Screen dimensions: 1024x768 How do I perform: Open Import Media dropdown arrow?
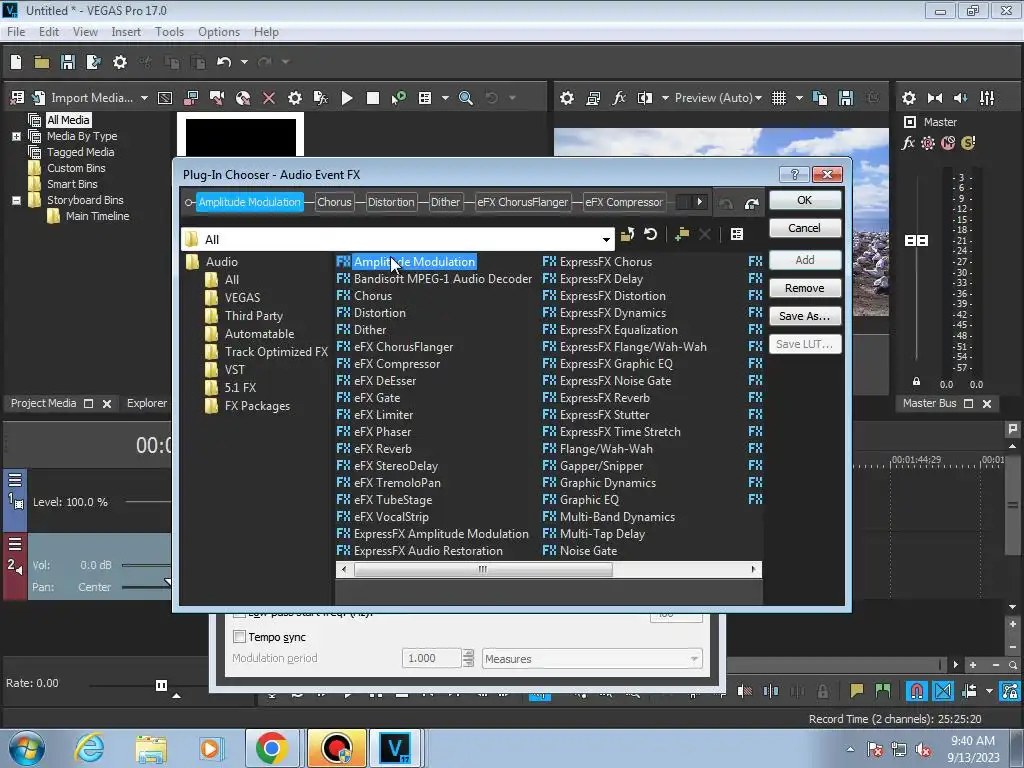[x=144, y=98]
